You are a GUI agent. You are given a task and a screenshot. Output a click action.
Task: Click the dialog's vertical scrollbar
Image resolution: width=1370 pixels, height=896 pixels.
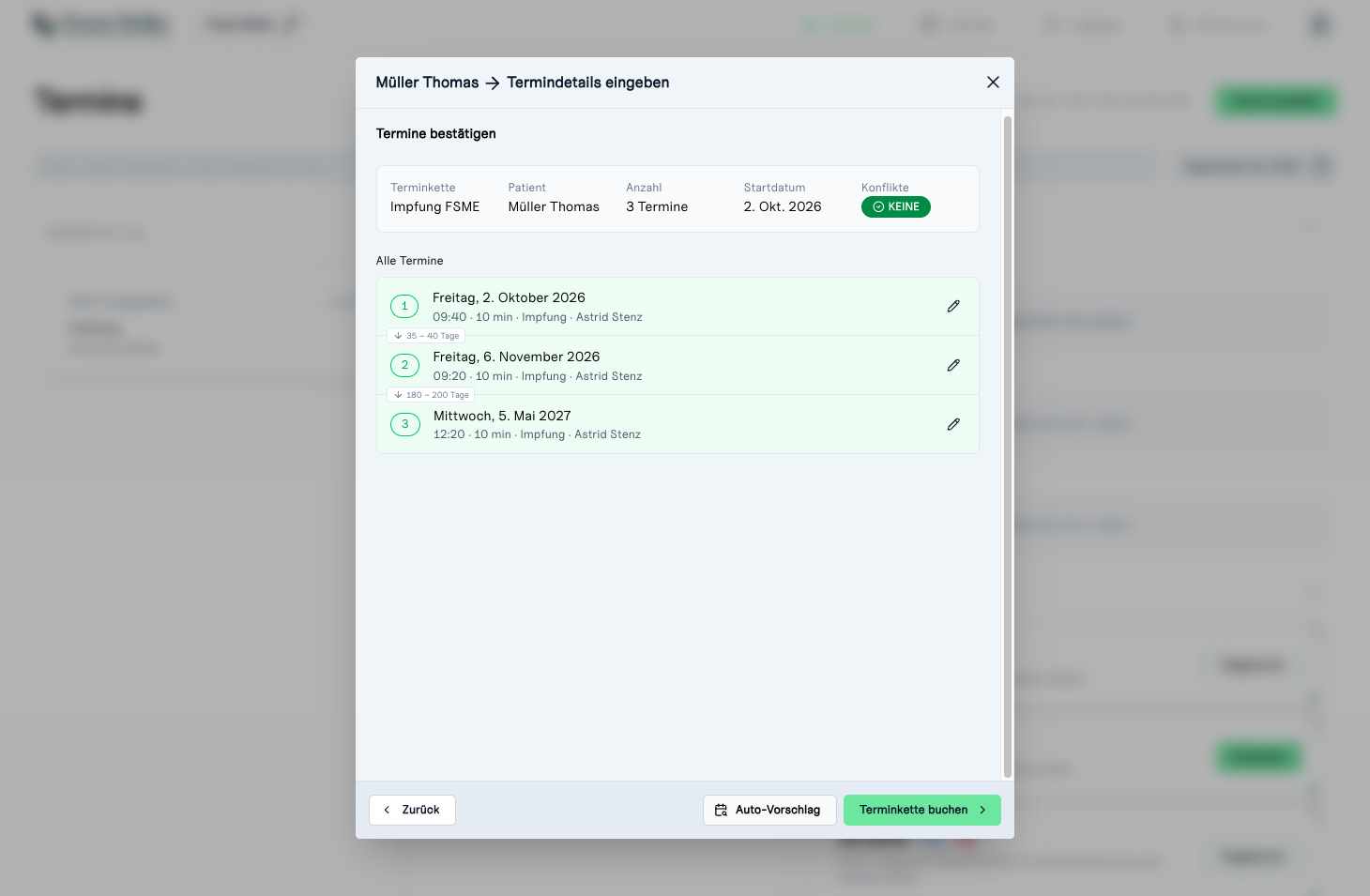pos(1008,447)
